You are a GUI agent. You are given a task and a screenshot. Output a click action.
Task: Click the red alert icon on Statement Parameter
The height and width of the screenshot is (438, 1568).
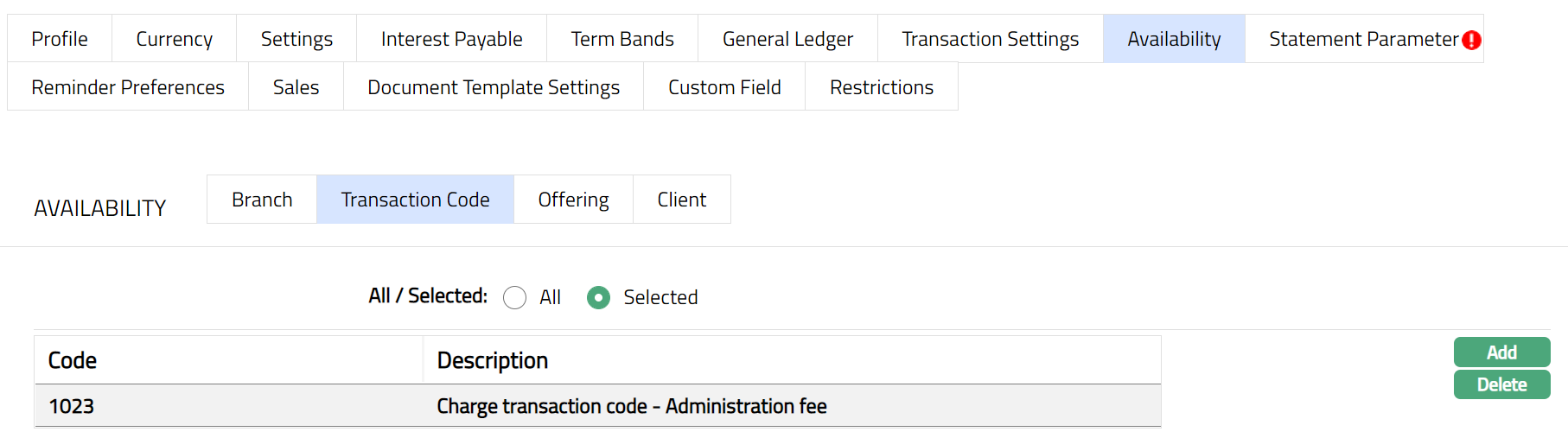[1471, 40]
